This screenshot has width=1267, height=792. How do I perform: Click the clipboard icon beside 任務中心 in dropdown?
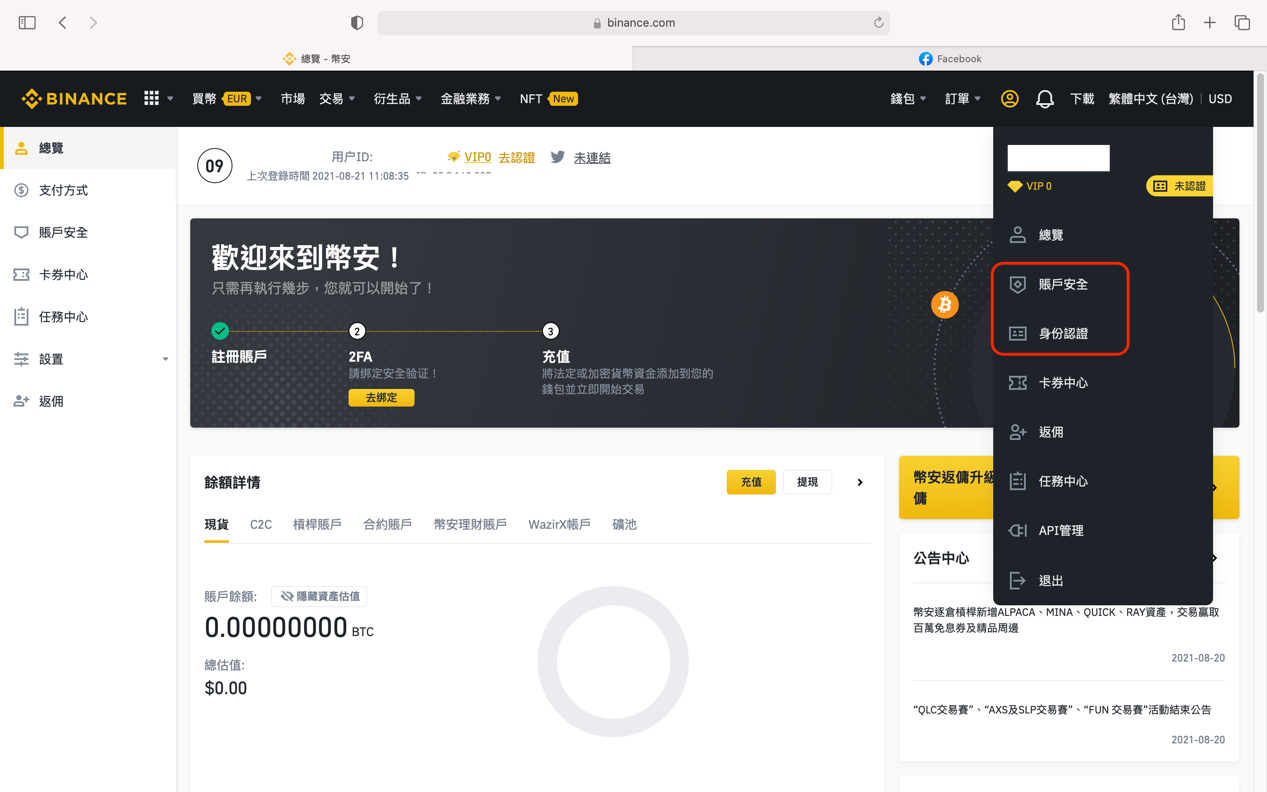click(x=1017, y=481)
